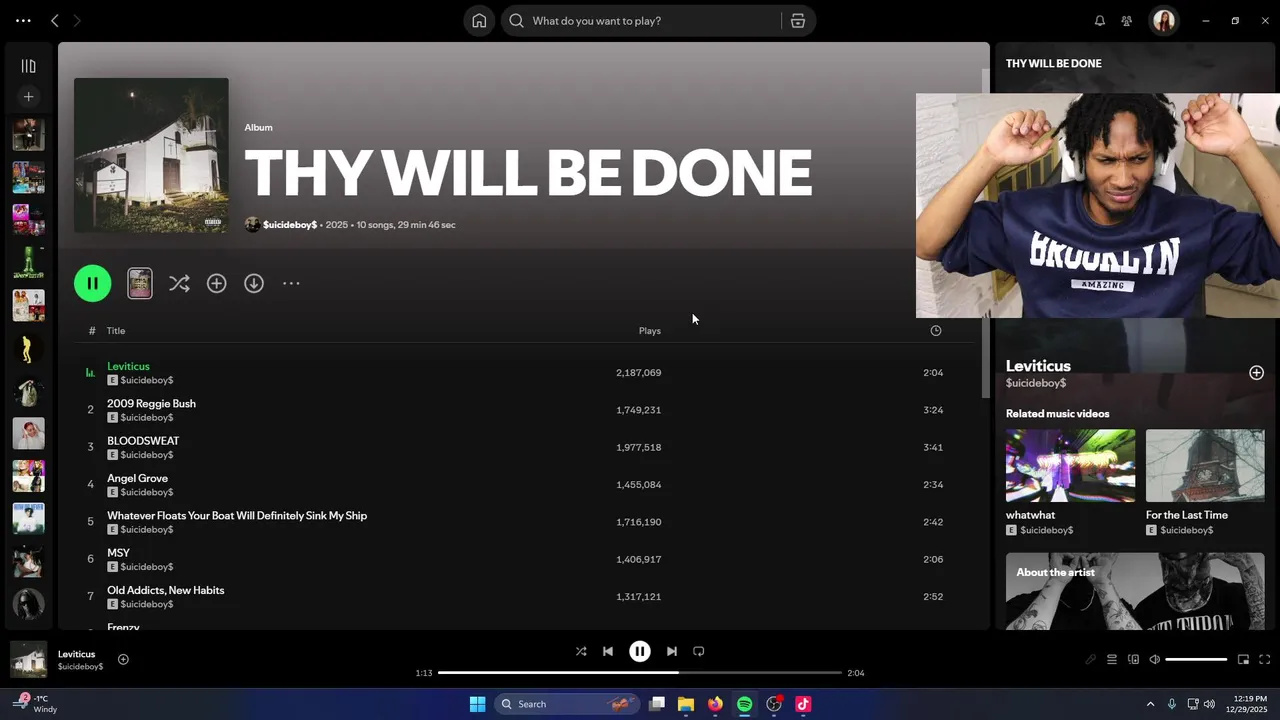
Task: Download the album
Action: (x=254, y=284)
